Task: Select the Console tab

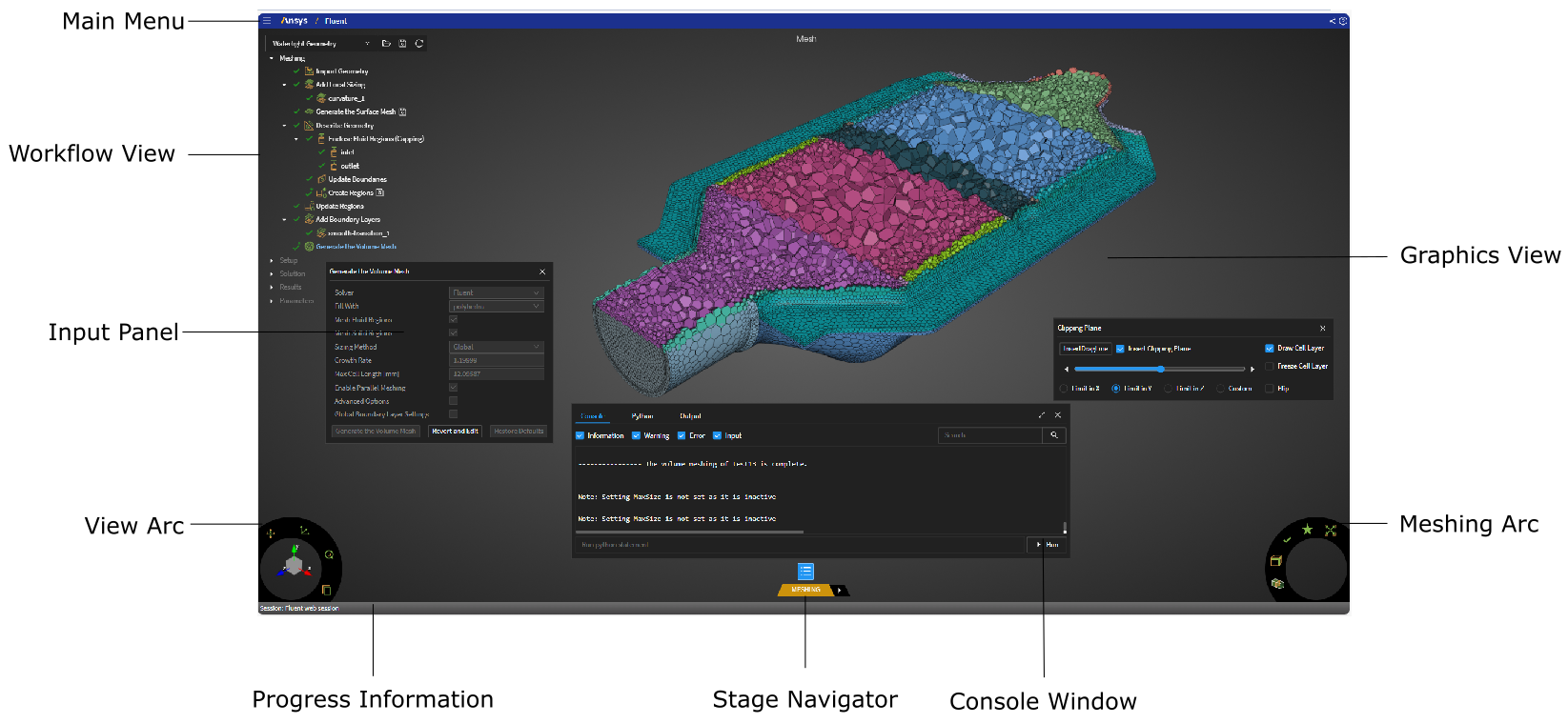Action: click(592, 416)
